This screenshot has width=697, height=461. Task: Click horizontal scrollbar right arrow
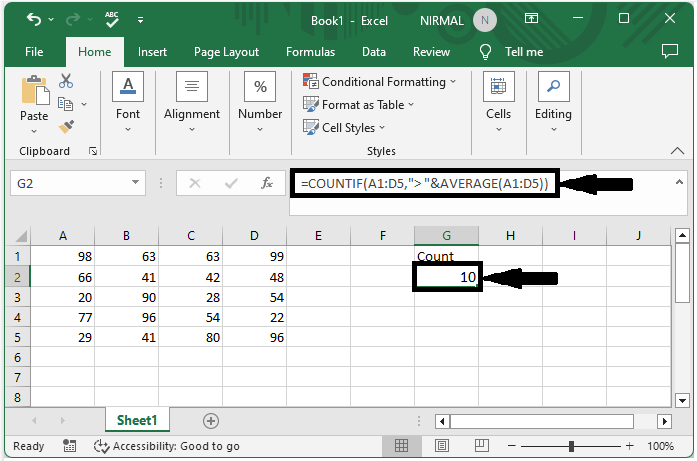click(665, 421)
